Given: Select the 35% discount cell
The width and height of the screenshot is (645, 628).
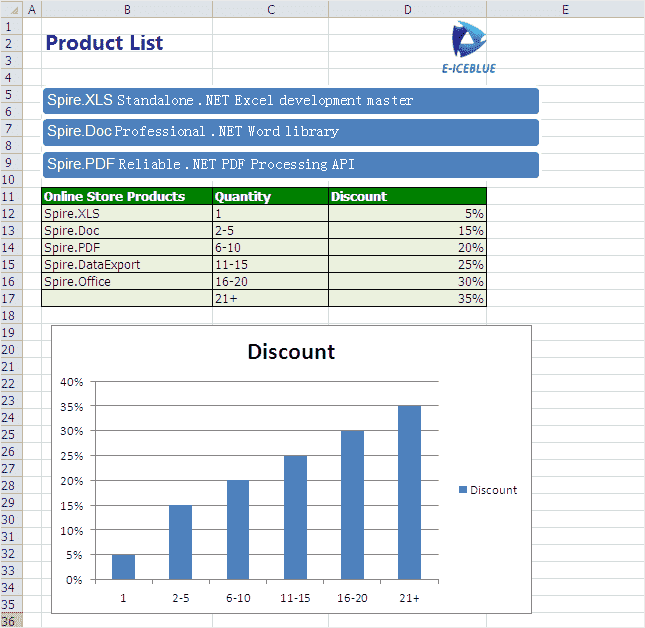Looking at the screenshot, I should point(407,298).
